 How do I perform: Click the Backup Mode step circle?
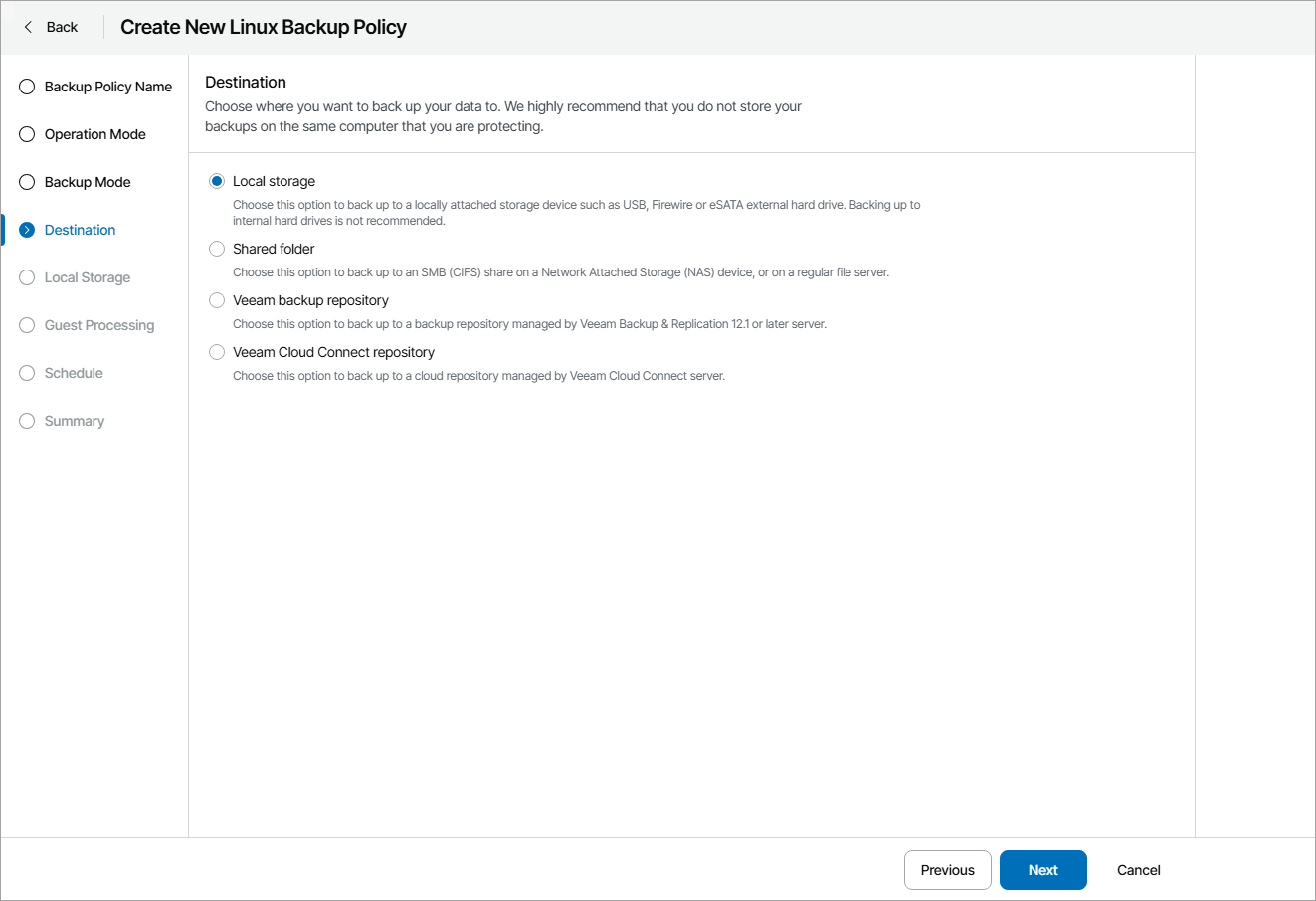click(26, 182)
